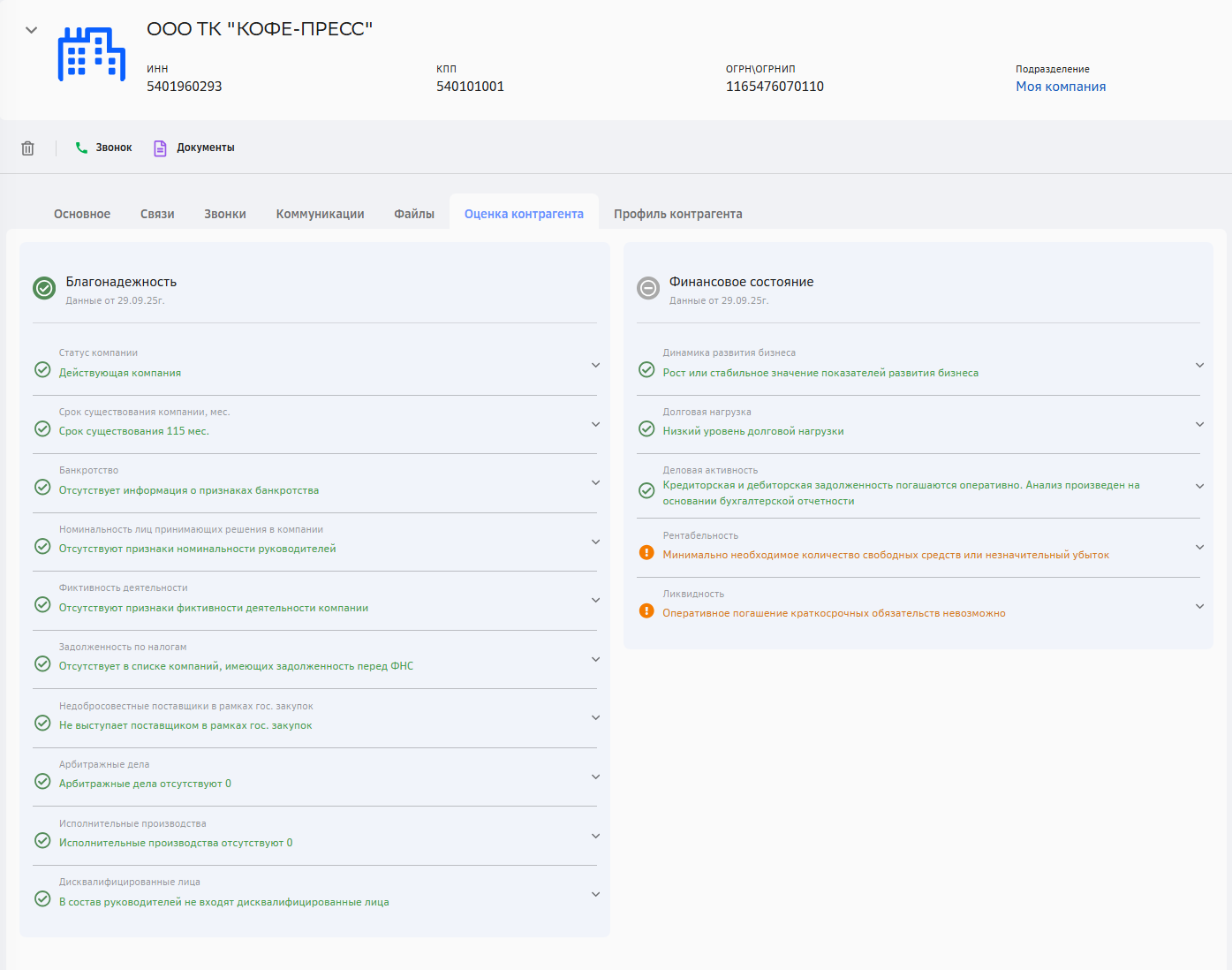Click check icon in Недобросовестные поставщики row
The image size is (1232, 970).
[42, 723]
